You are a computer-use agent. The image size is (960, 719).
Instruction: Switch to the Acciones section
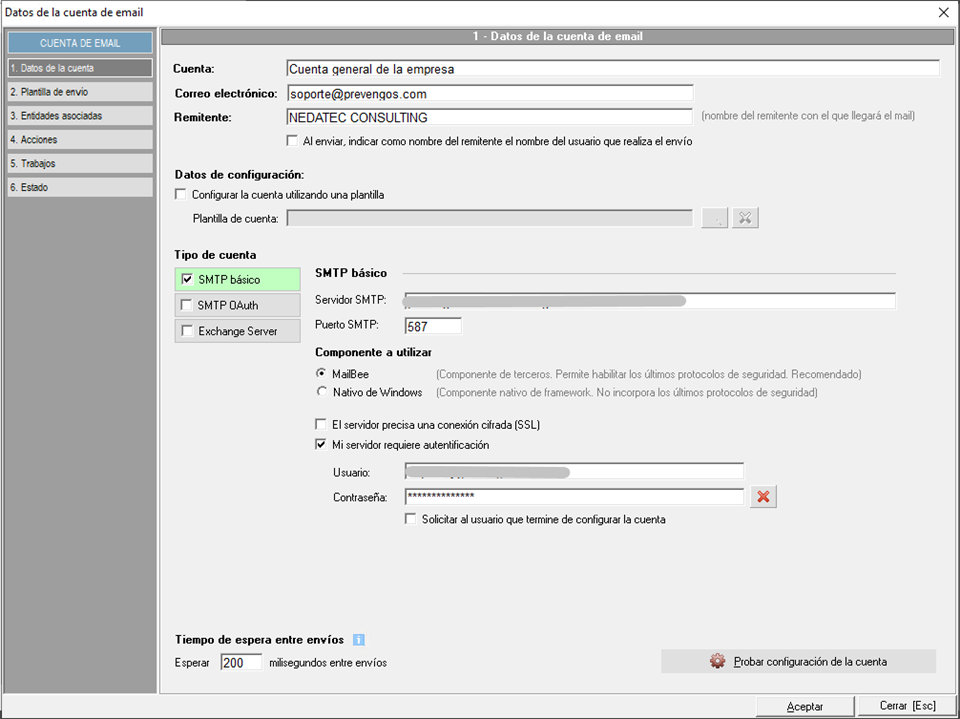(80, 140)
